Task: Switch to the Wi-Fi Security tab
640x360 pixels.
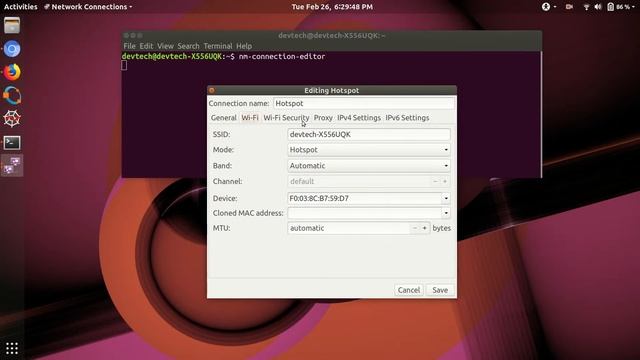Action: point(286,118)
